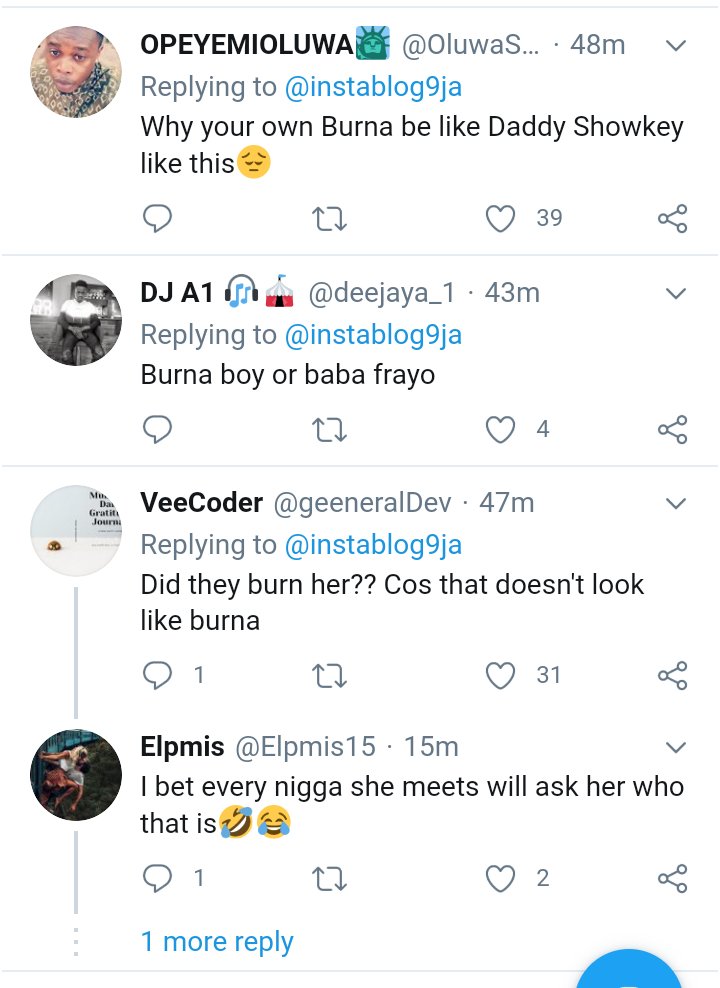Share OPEYEMIOLUWA's tweet
Image resolution: width=720 pixels, height=988 pixels.
pos(672,219)
